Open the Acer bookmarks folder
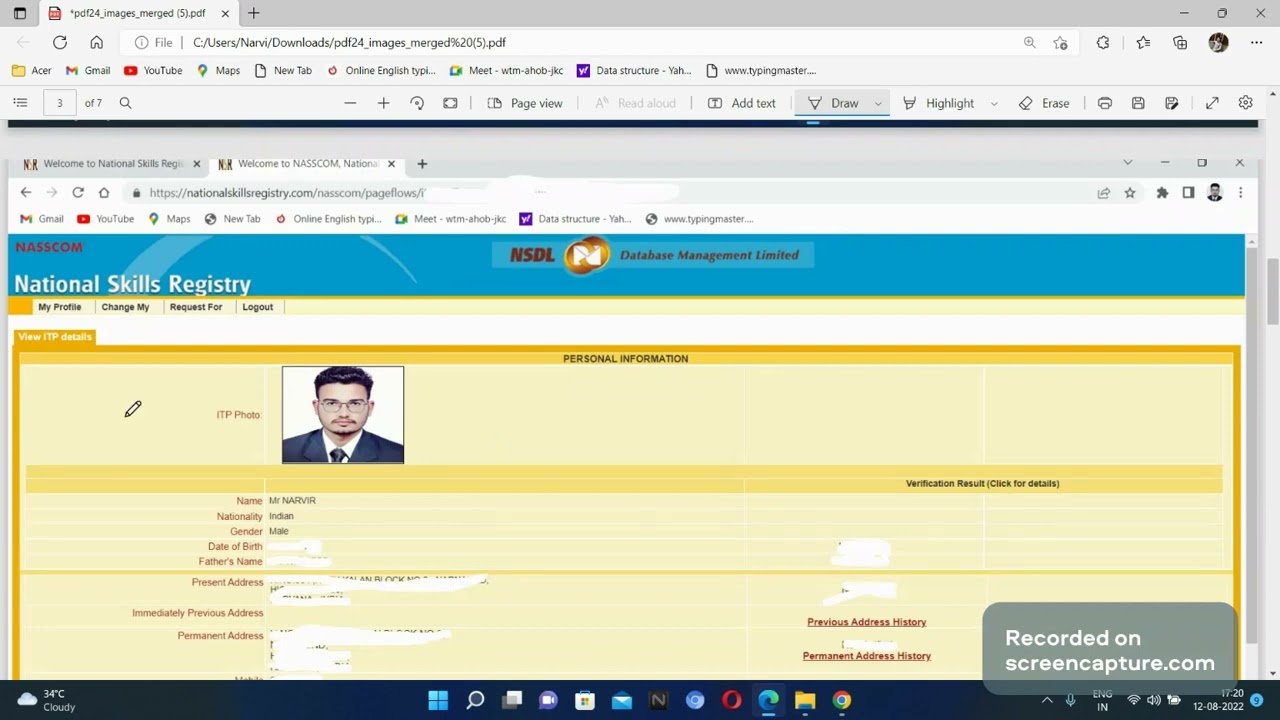This screenshot has height=720, width=1280. (31, 71)
